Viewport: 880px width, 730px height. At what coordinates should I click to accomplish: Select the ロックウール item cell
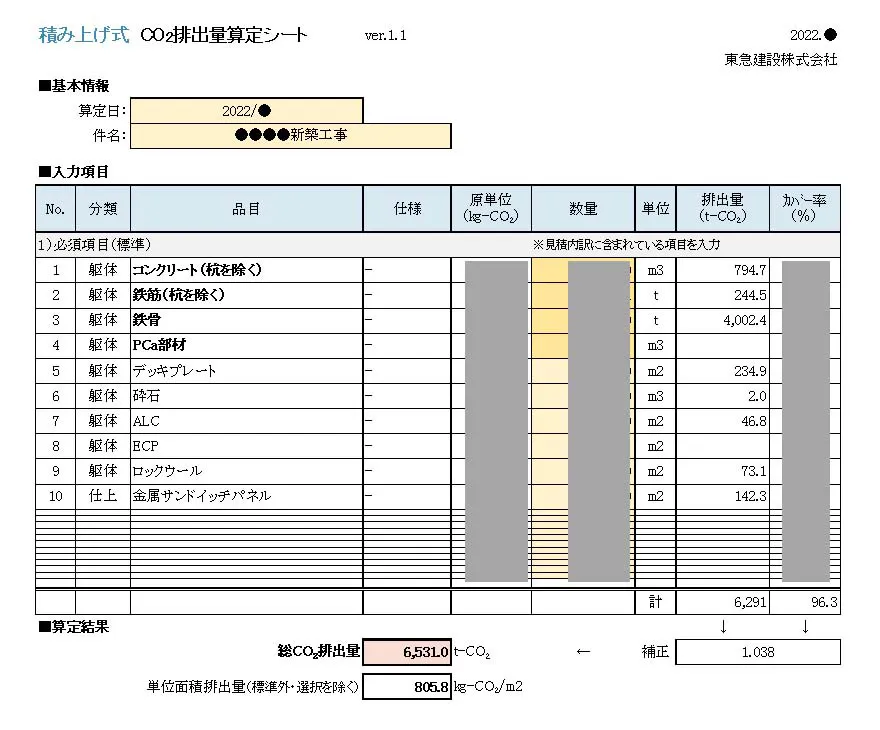click(x=246, y=471)
